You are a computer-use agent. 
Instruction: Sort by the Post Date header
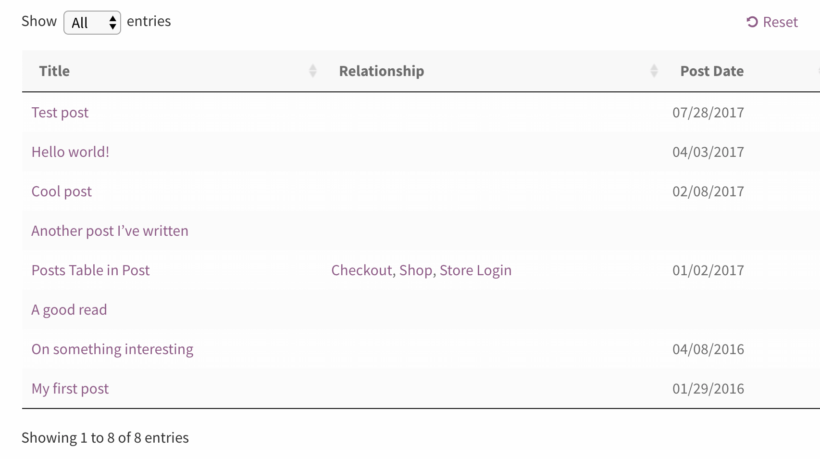[711, 71]
